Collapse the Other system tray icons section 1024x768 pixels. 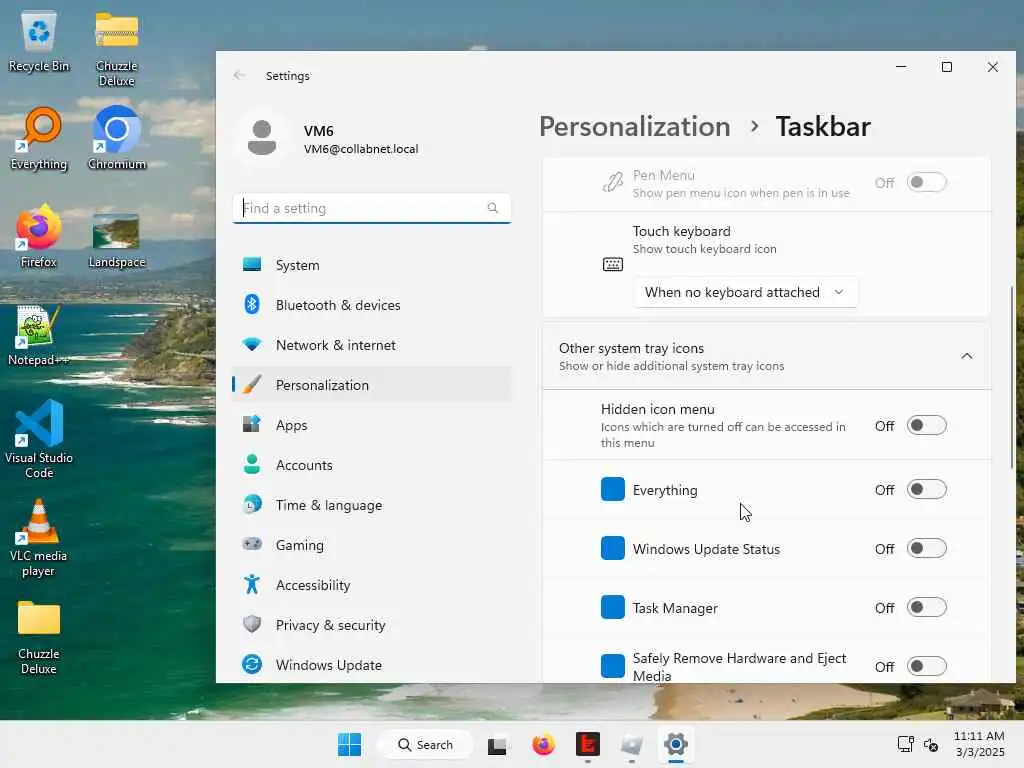click(967, 356)
